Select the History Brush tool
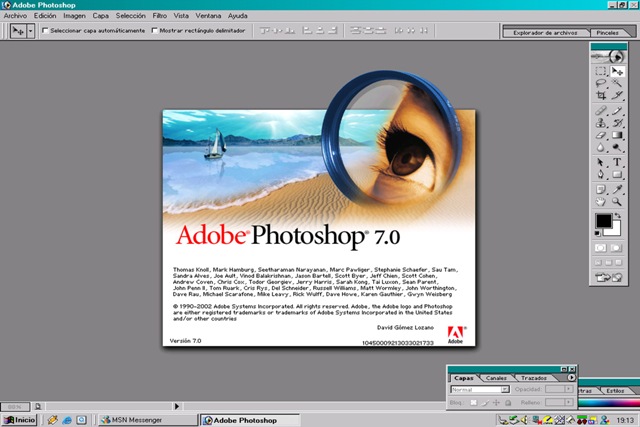This screenshot has height=427, width=640. click(x=617, y=123)
